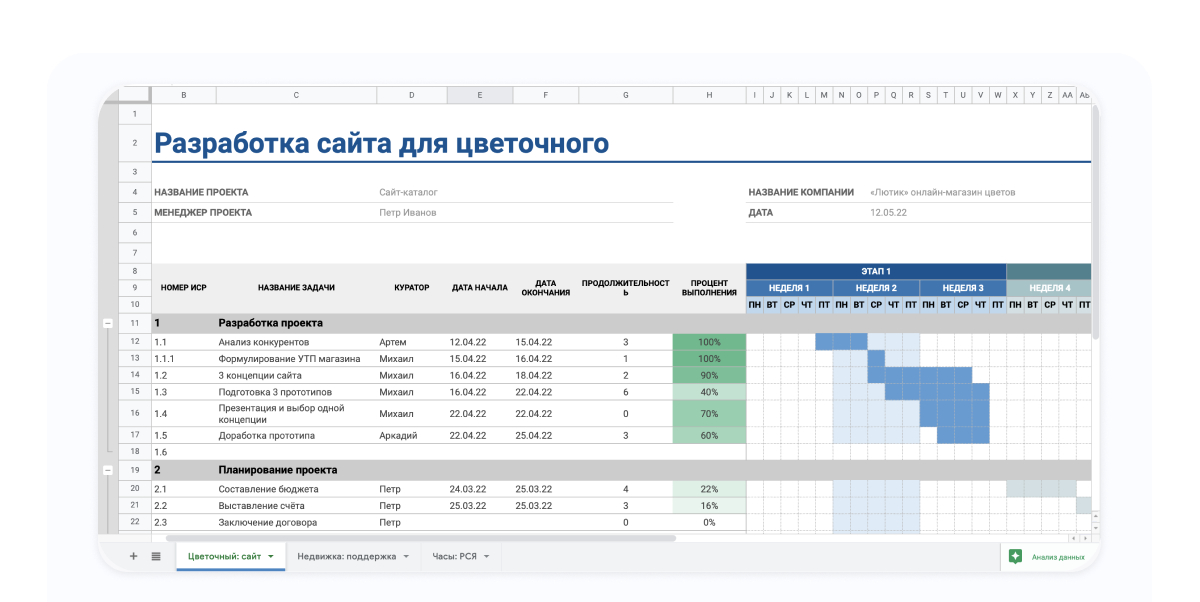Screen dimensions: 1200x602
Task: Collapse the Разработка проекта row group
Action: coord(108,323)
